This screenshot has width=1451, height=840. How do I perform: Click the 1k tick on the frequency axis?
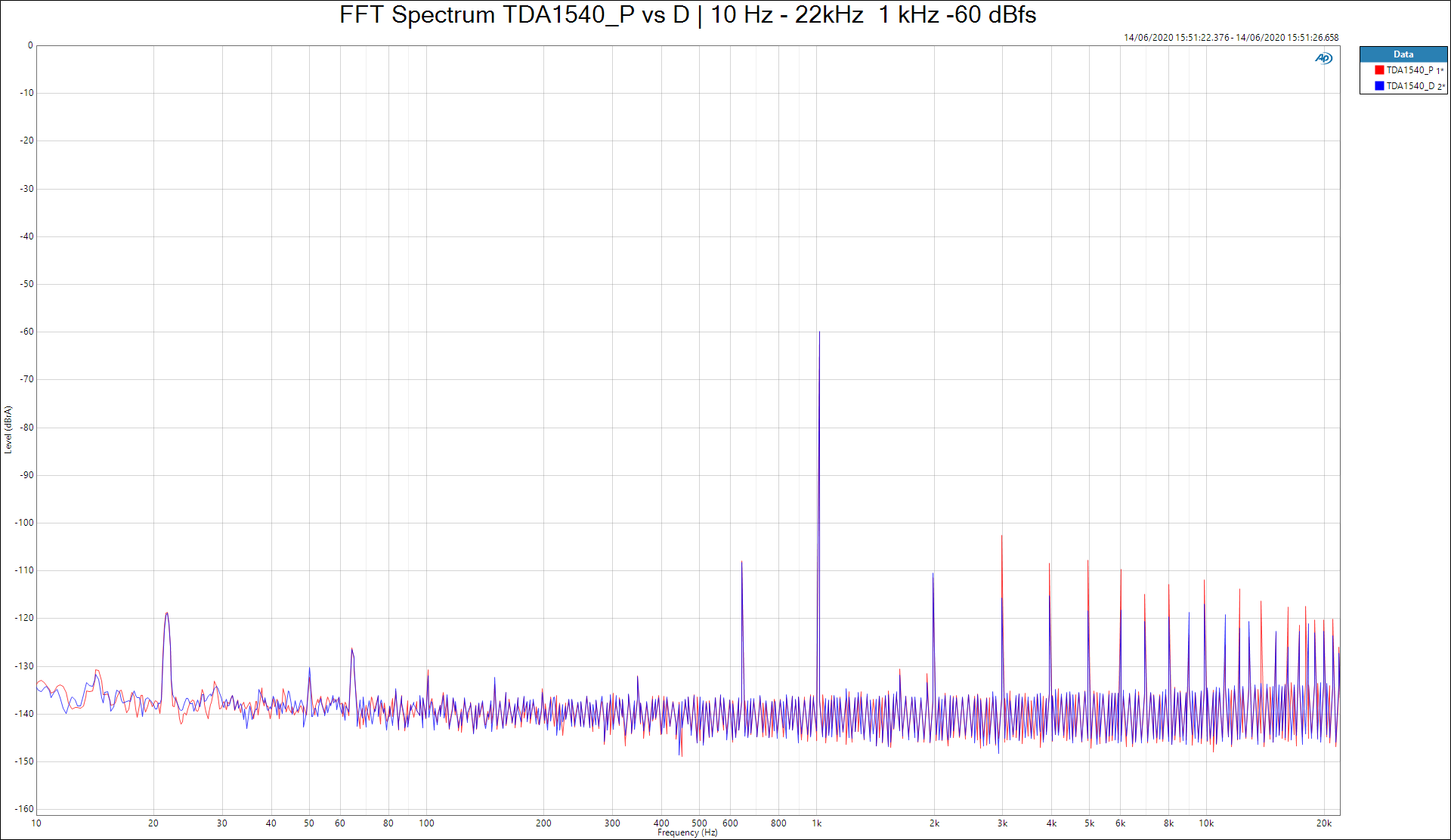pos(817,823)
